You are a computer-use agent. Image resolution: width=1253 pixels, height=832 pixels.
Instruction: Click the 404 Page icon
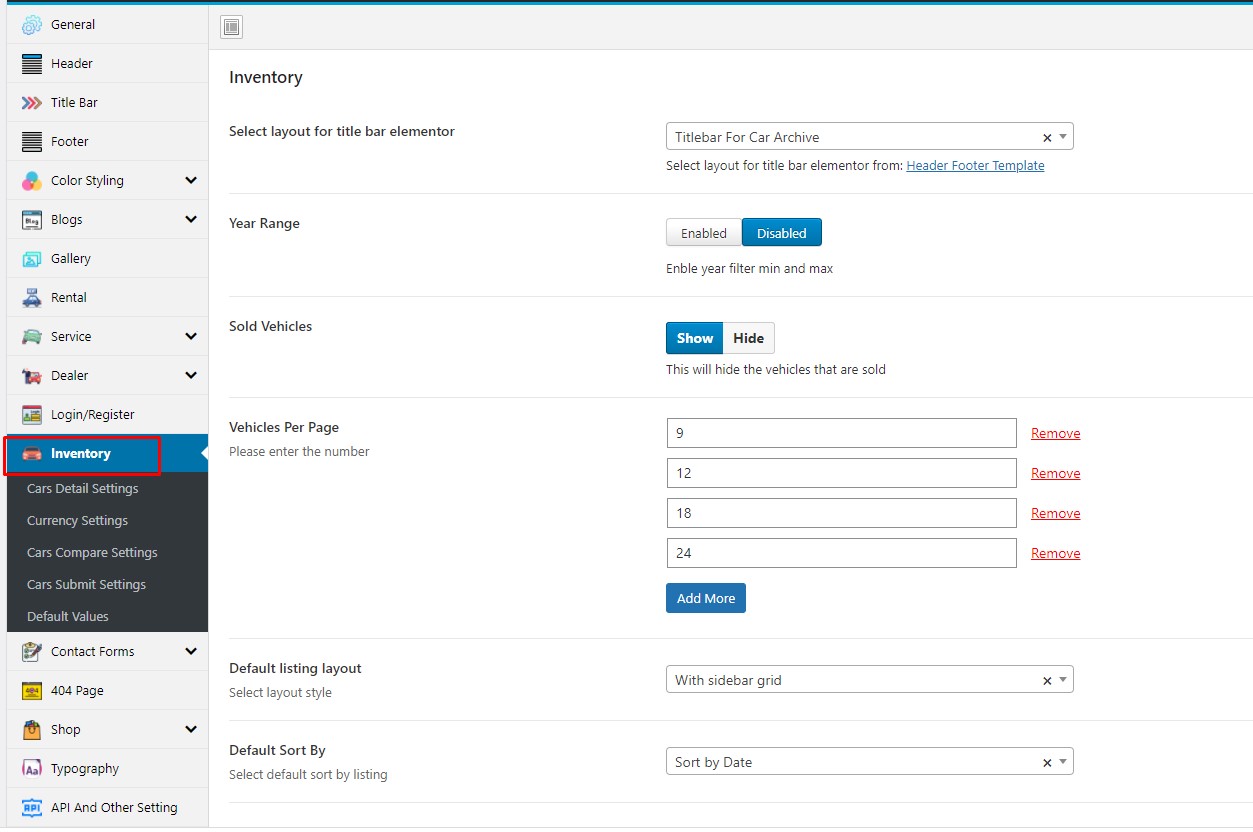pos(32,691)
